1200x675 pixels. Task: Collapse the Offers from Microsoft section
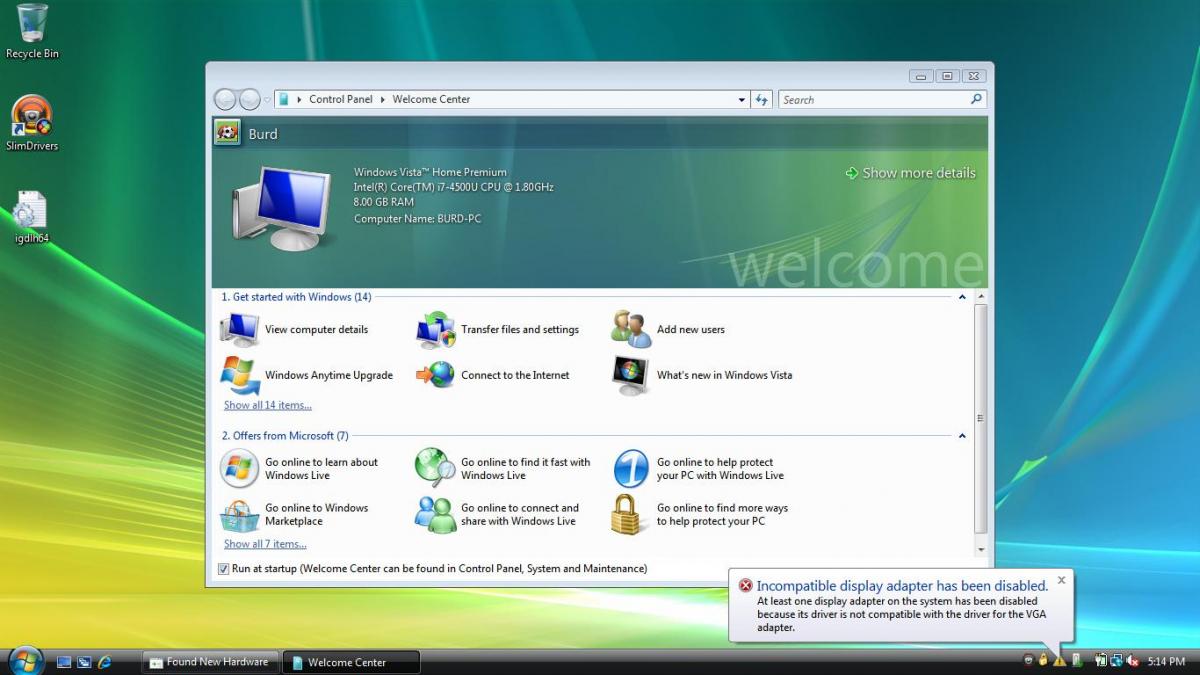(962, 436)
